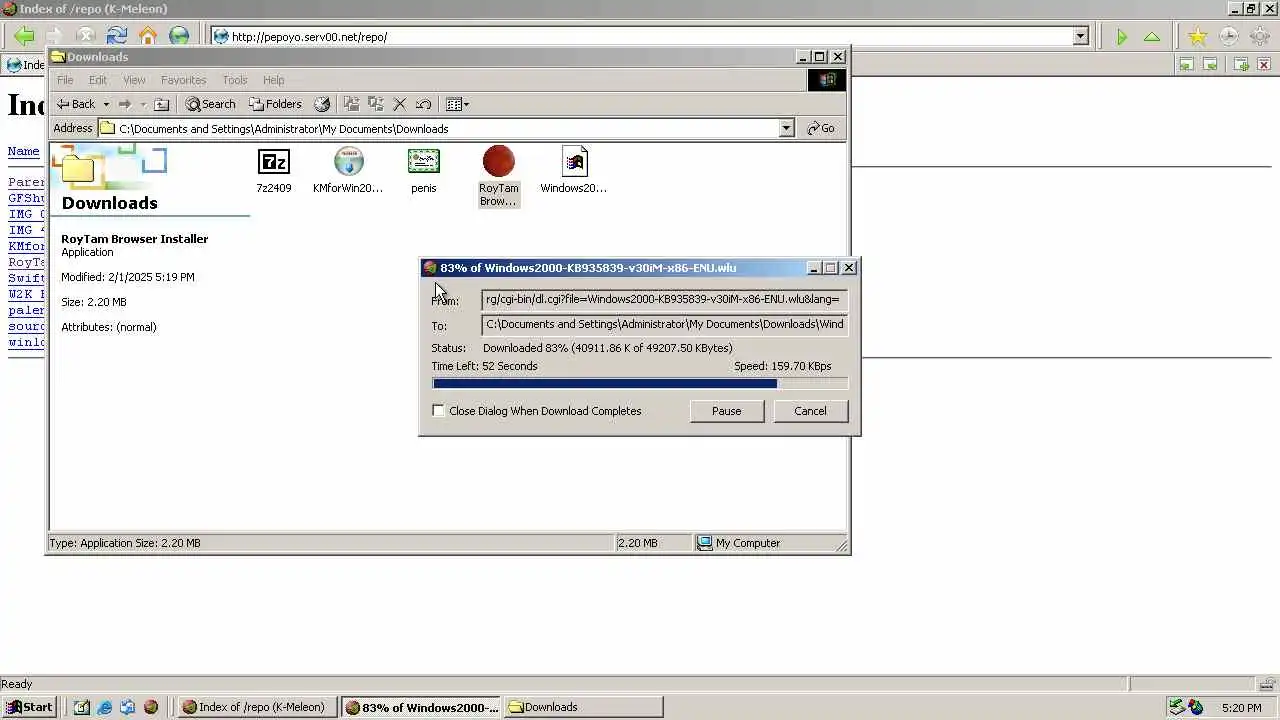Click Back button in Downloads toolbar
Viewport: 1280px width, 720px height.
click(76, 104)
